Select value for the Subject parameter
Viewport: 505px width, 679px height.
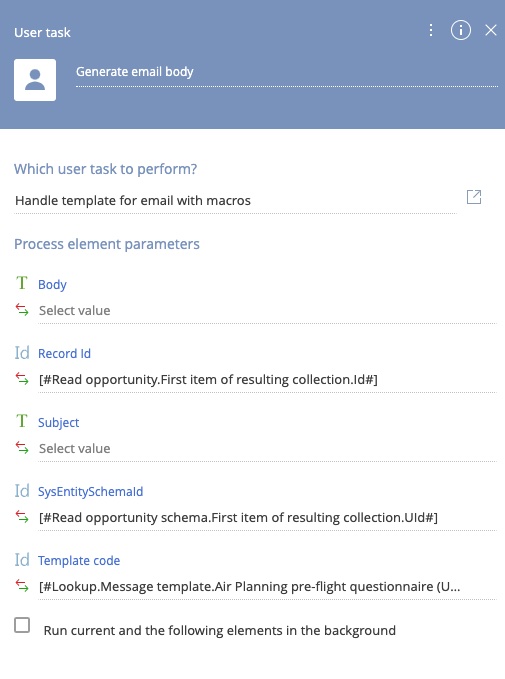pos(267,449)
